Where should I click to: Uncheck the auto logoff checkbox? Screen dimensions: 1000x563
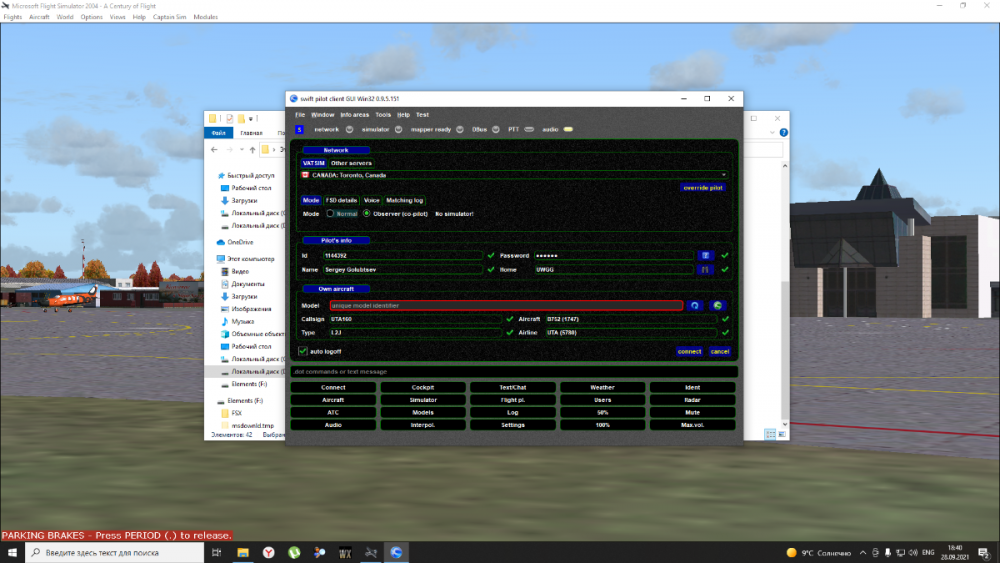point(303,351)
